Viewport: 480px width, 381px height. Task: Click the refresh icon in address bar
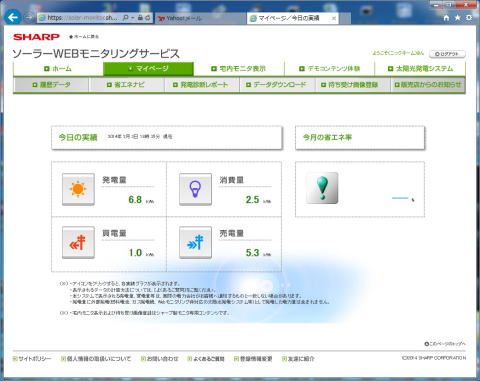[147, 18]
